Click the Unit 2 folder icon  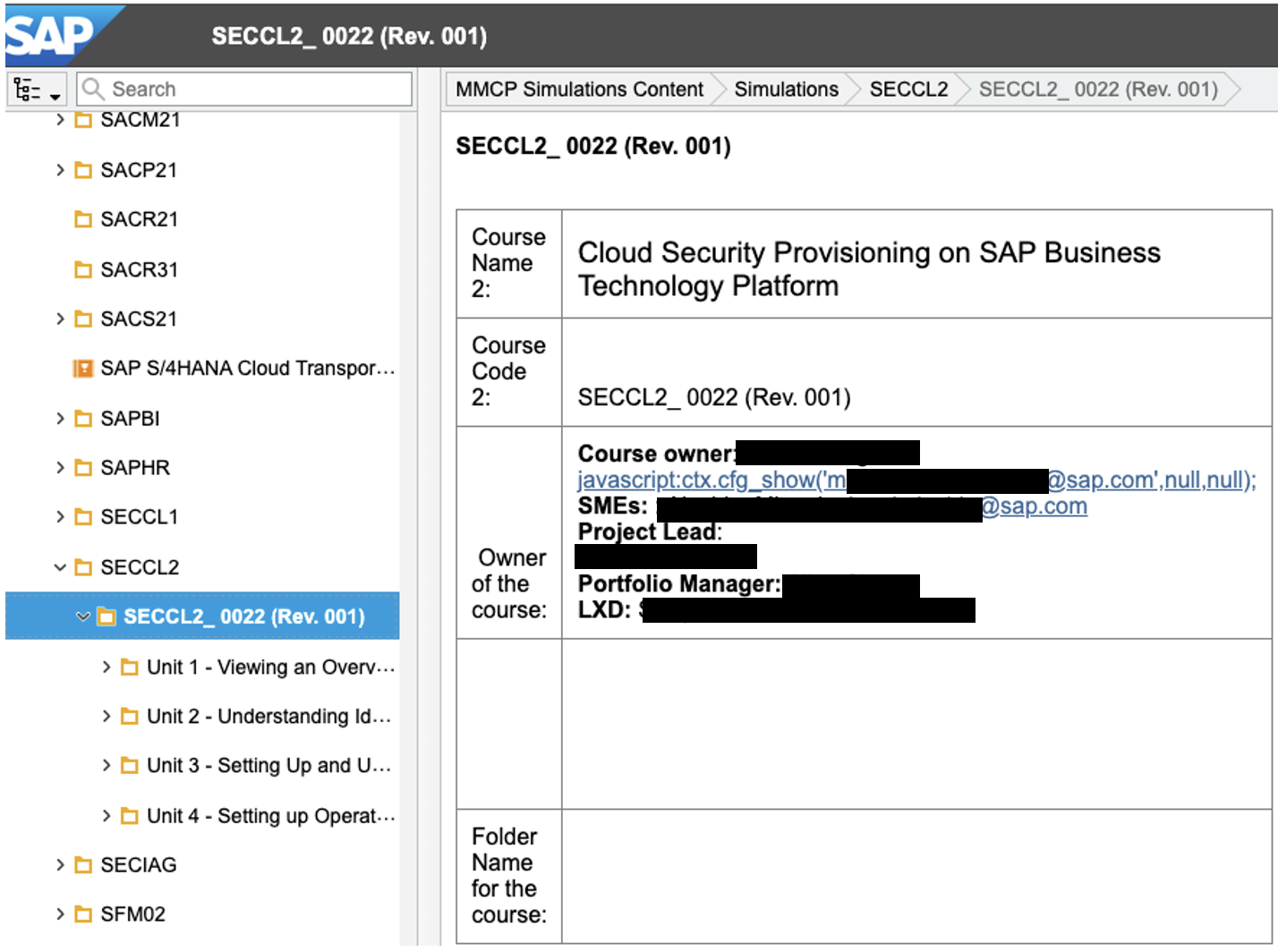pos(130,716)
